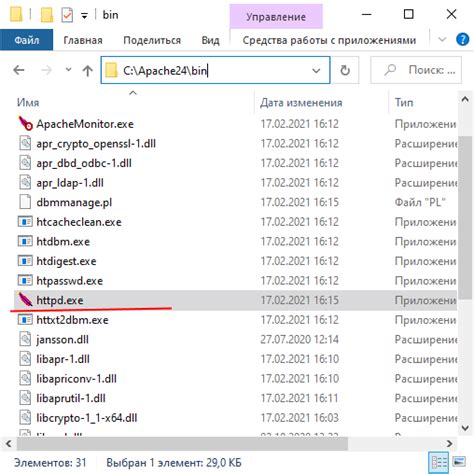Go up one folder level
Viewport: 474px width, 474px height.
(87, 70)
